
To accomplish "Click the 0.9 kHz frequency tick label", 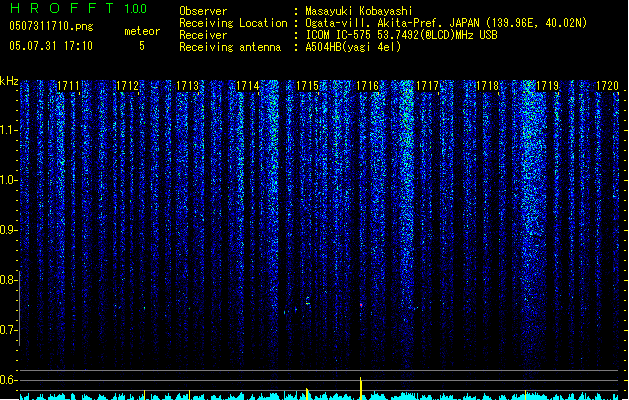I will click(x=8, y=230).
